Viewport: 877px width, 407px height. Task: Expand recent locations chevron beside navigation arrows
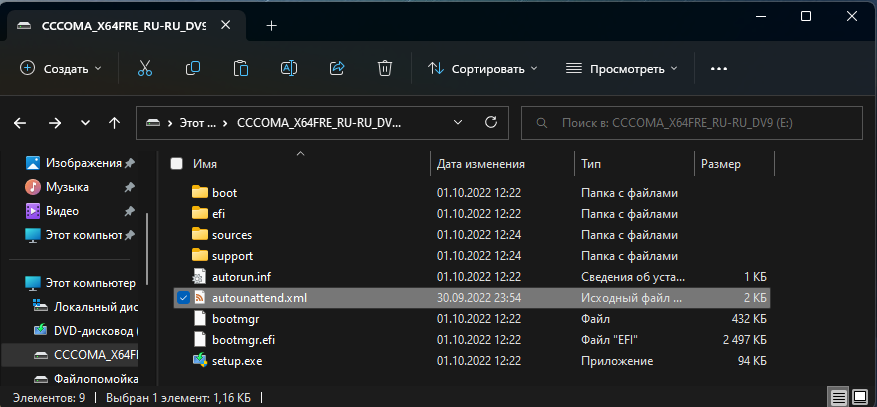pyautogui.click(x=85, y=123)
